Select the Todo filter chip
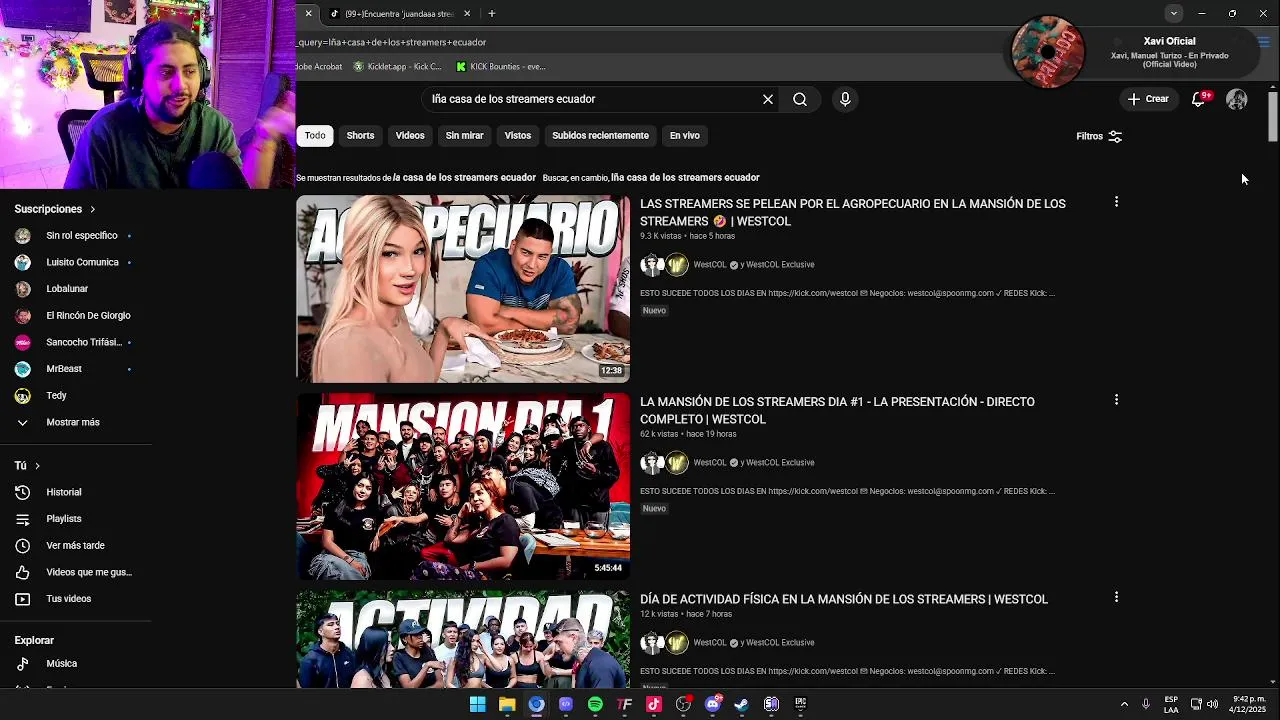The image size is (1280, 720). pyautogui.click(x=315, y=135)
